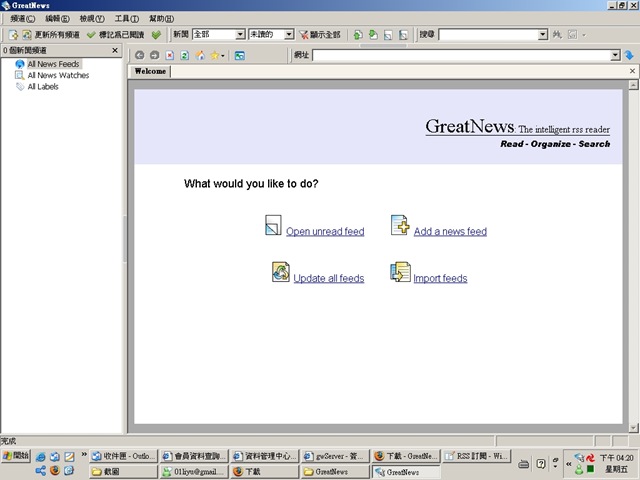Screen dimensions: 640x480
Task: Open the 工具(T) menu
Action: [127, 19]
